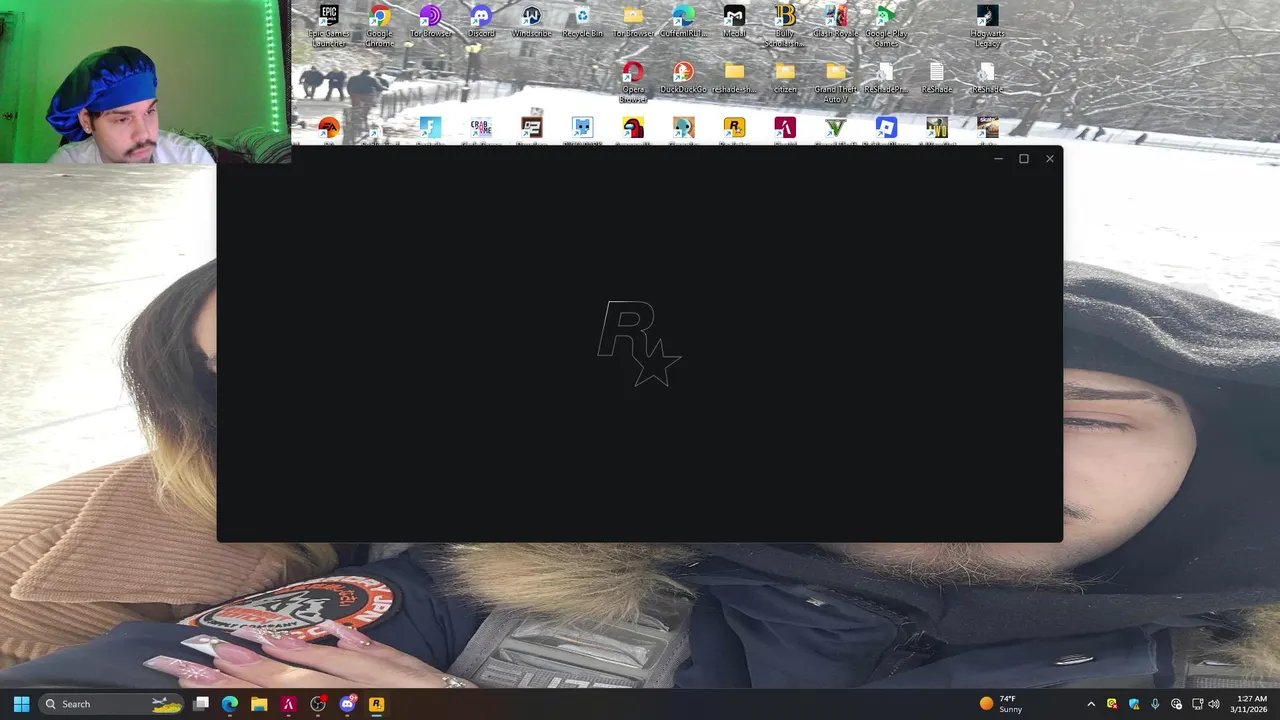Open Discord with 9+ badge in taskbar
This screenshot has height=720, width=1280.
[347, 704]
